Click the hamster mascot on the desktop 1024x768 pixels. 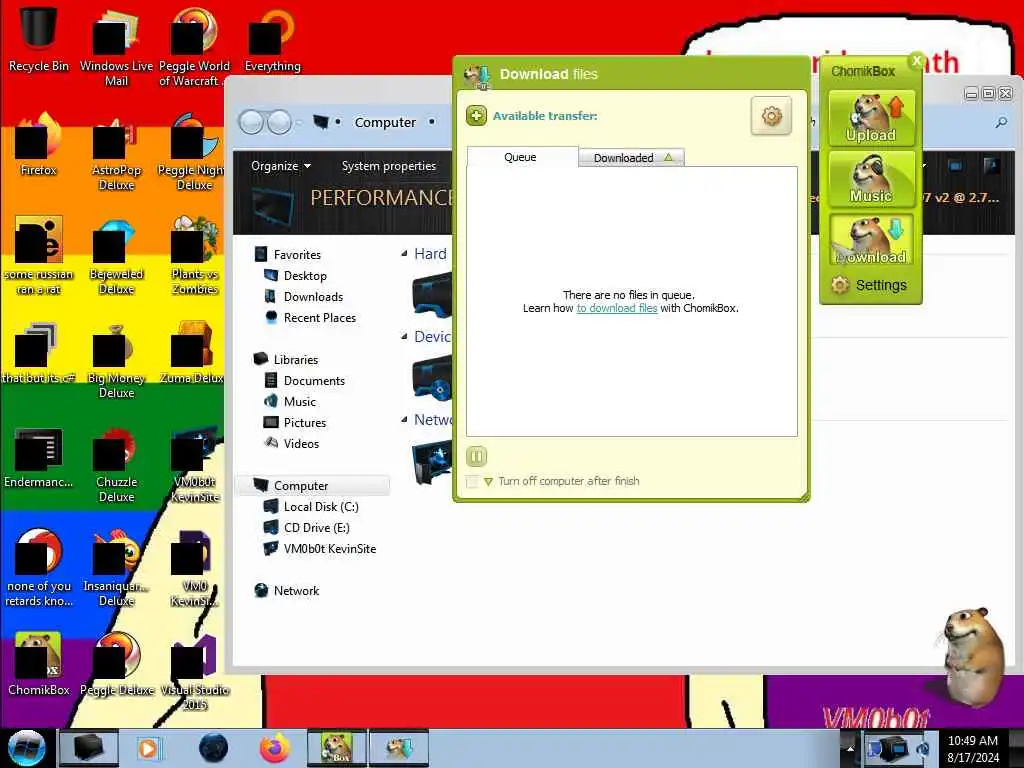point(973,656)
